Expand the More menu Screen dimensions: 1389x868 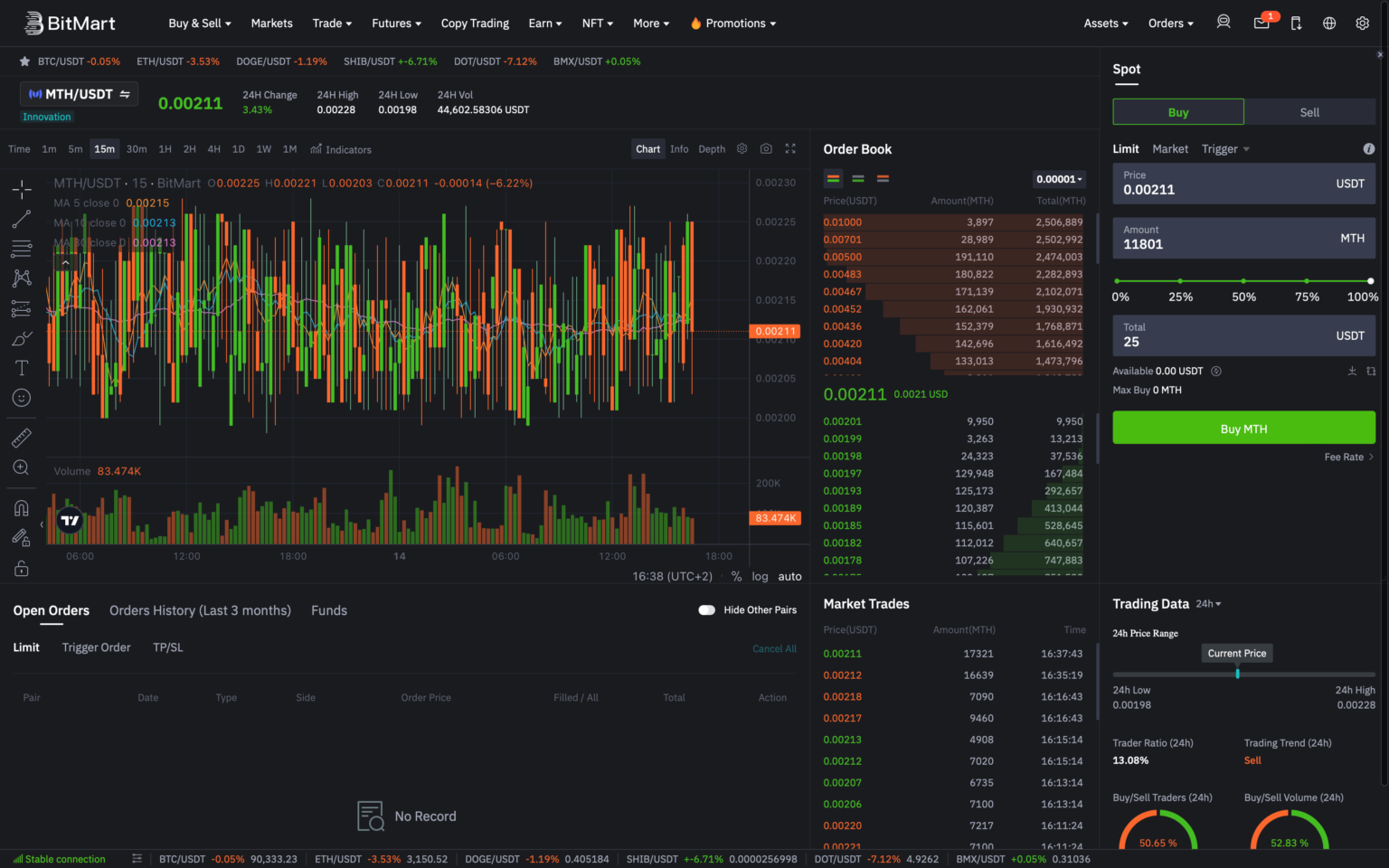651,24
